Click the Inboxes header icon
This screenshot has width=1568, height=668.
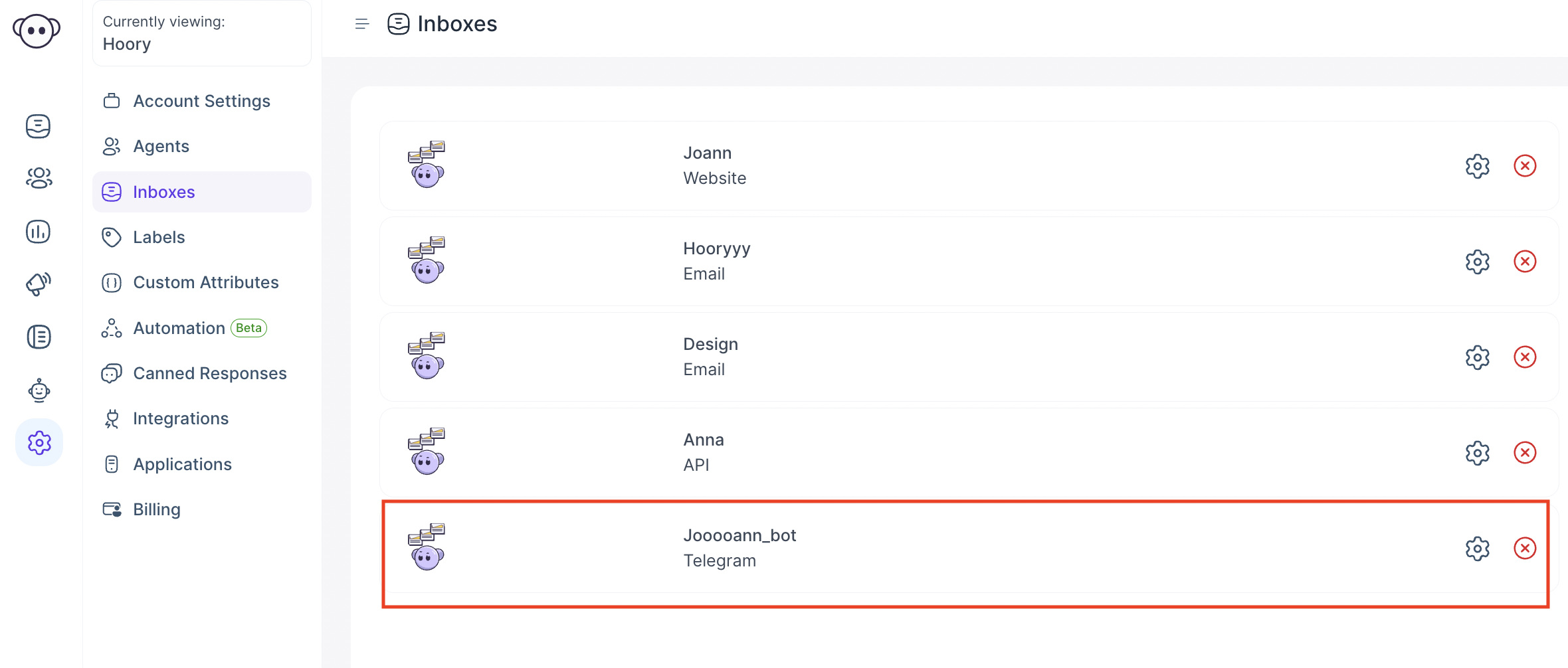point(399,24)
